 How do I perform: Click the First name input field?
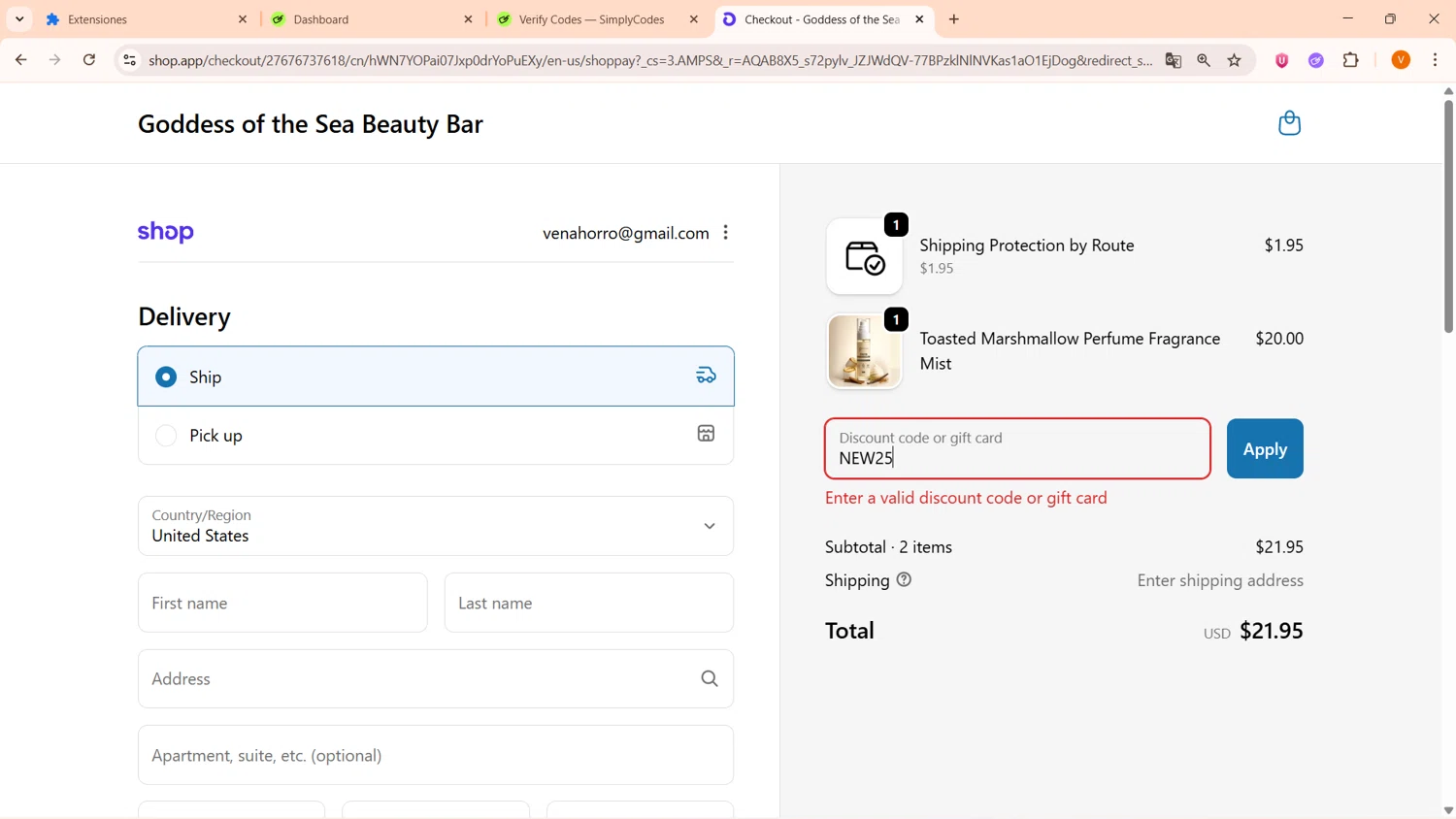pyautogui.click(x=282, y=603)
